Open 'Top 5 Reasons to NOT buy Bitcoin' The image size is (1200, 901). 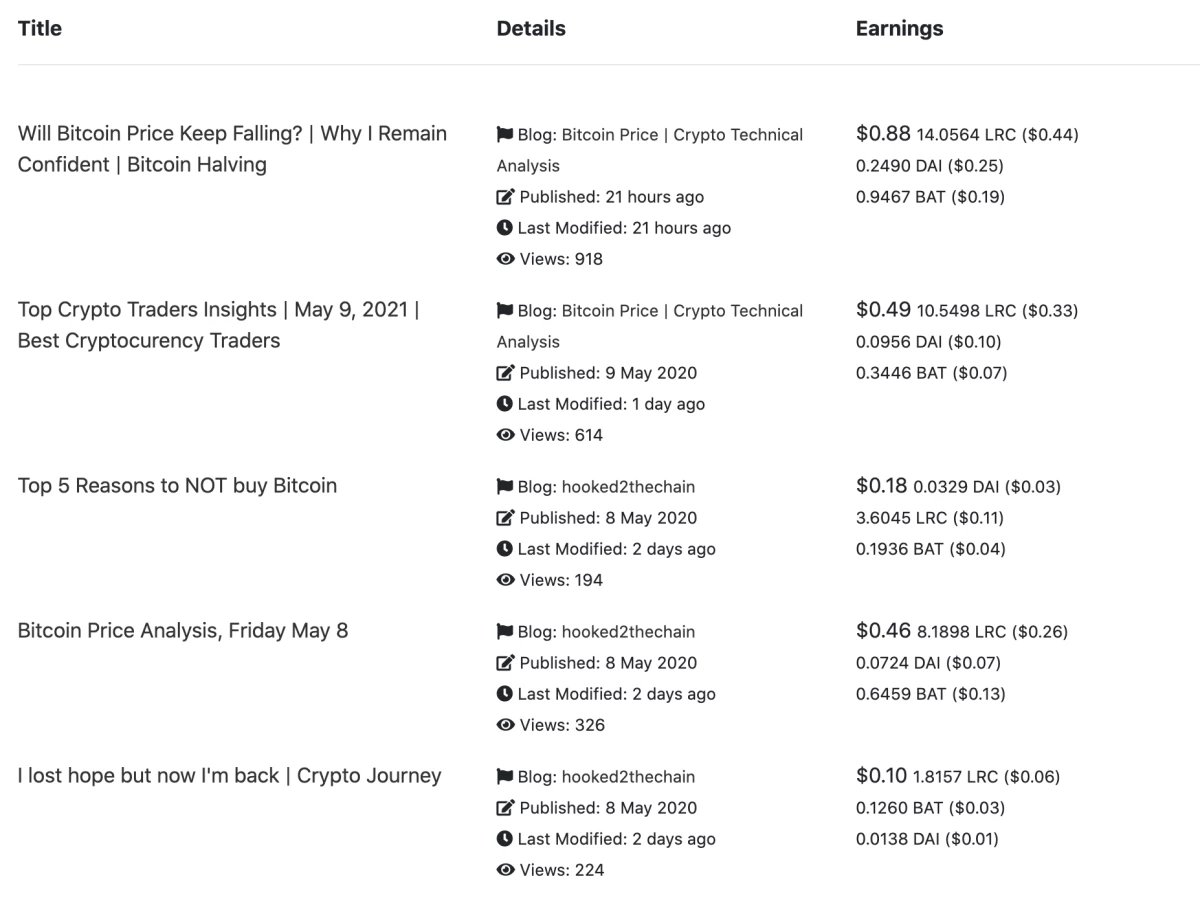[177, 486]
